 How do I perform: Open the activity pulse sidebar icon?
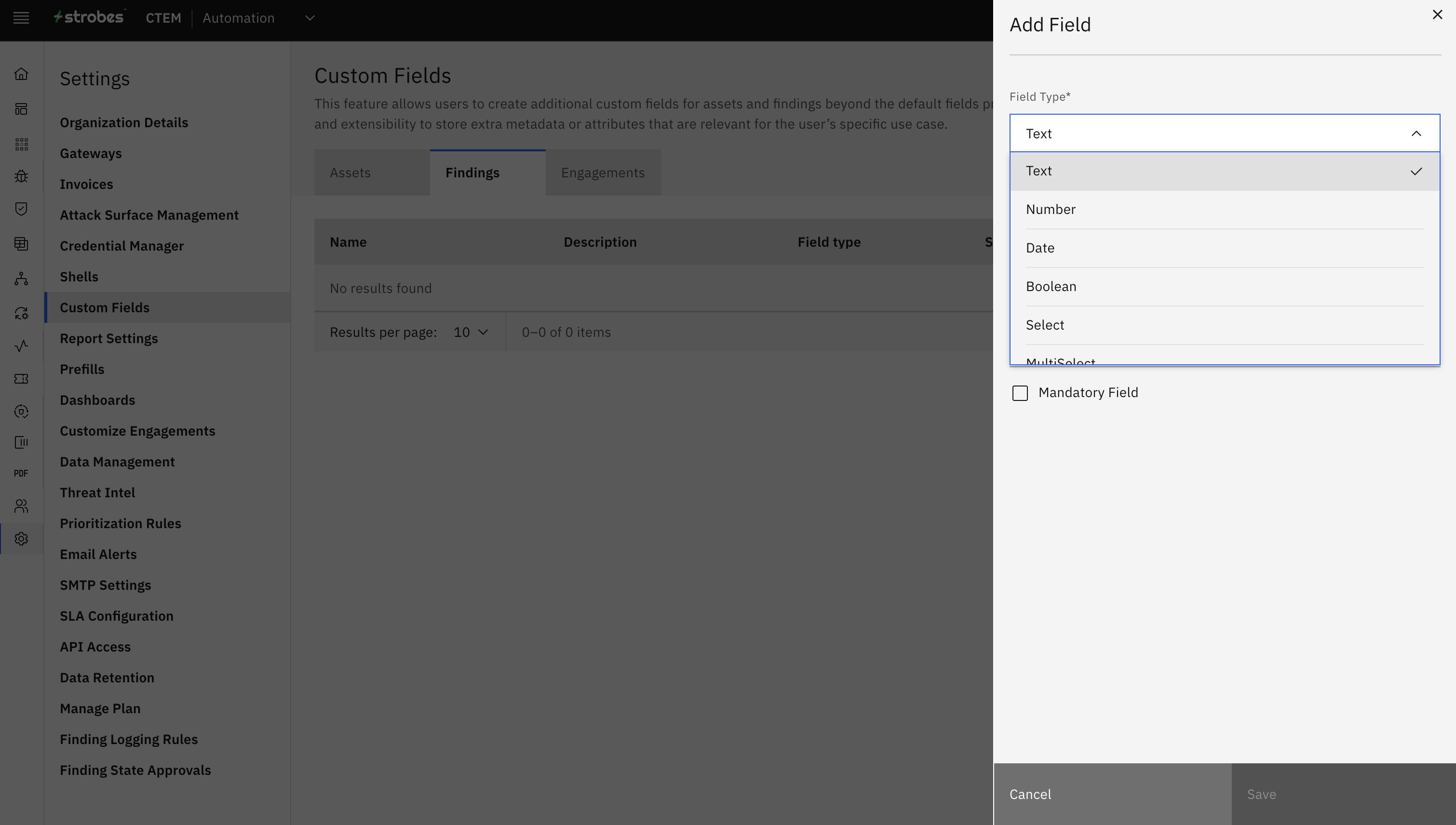click(21, 346)
